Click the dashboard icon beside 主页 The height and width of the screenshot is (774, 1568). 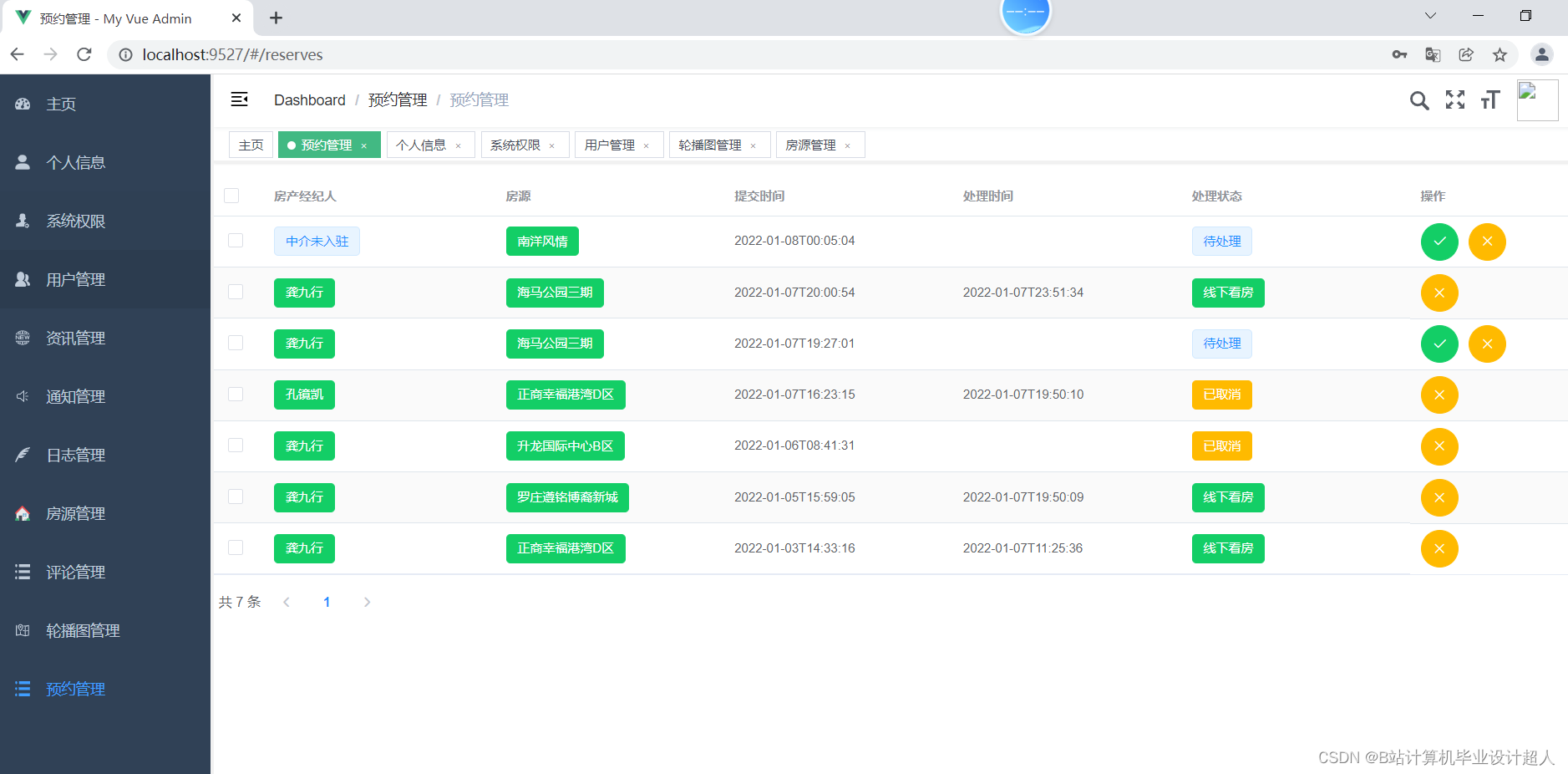coord(23,104)
